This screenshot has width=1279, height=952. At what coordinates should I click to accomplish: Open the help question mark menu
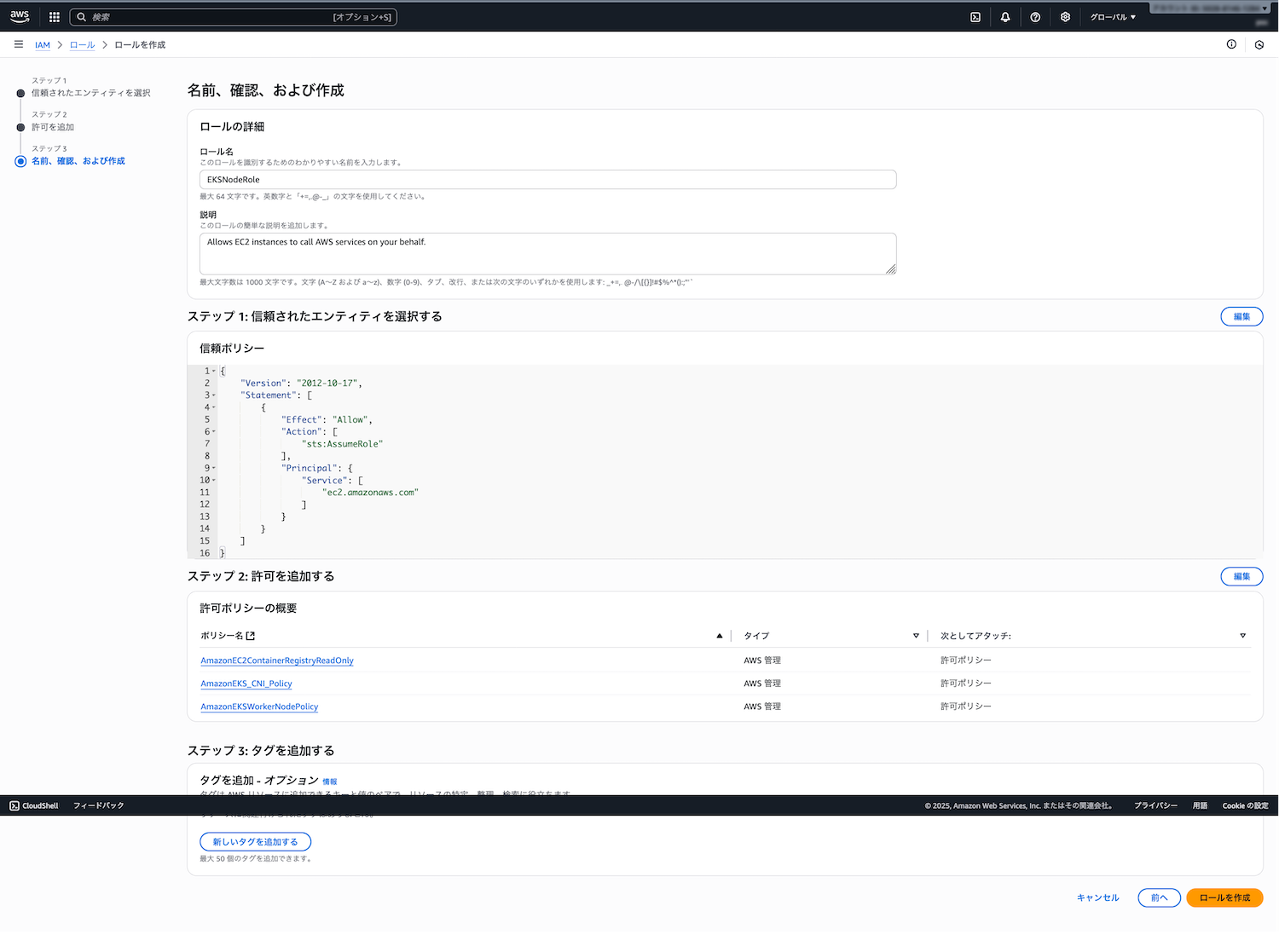coord(1035,17)
